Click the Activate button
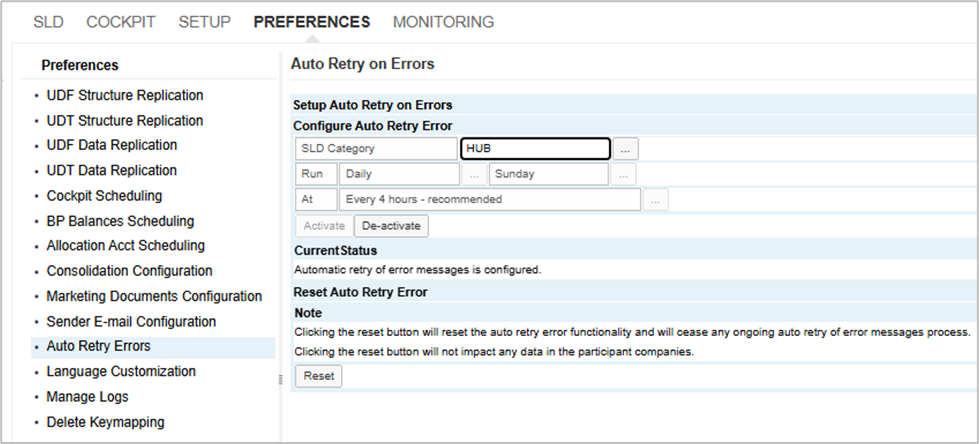The image size is (979, 444). [324, 226]
